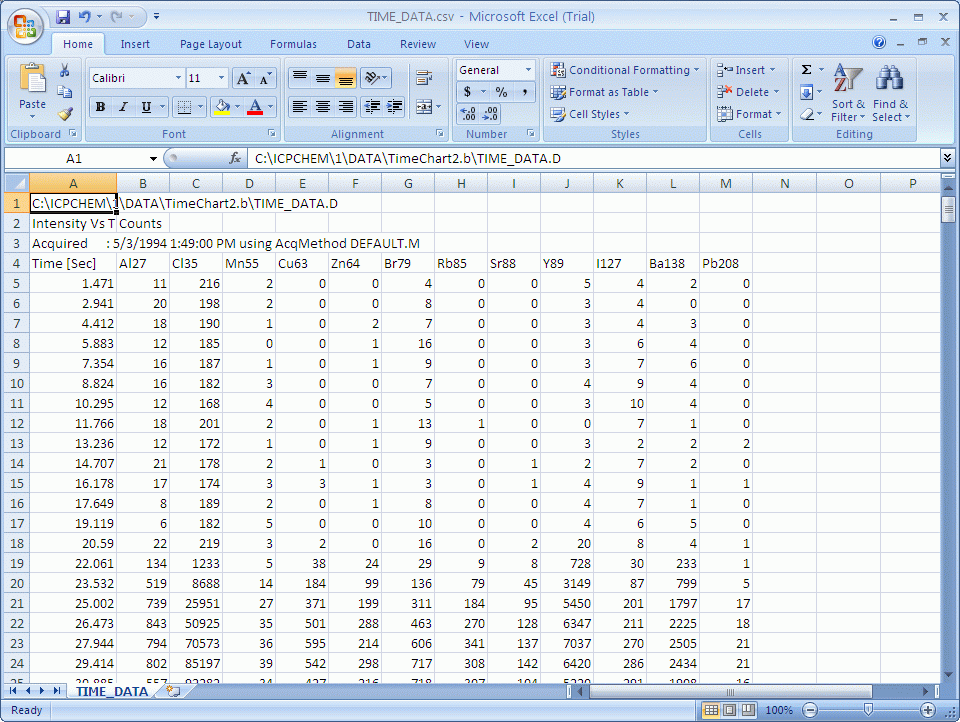Screen dimensions: 960x722
Task: Select the TIME_DATA sheet tab
Action: tap(111, 691)
